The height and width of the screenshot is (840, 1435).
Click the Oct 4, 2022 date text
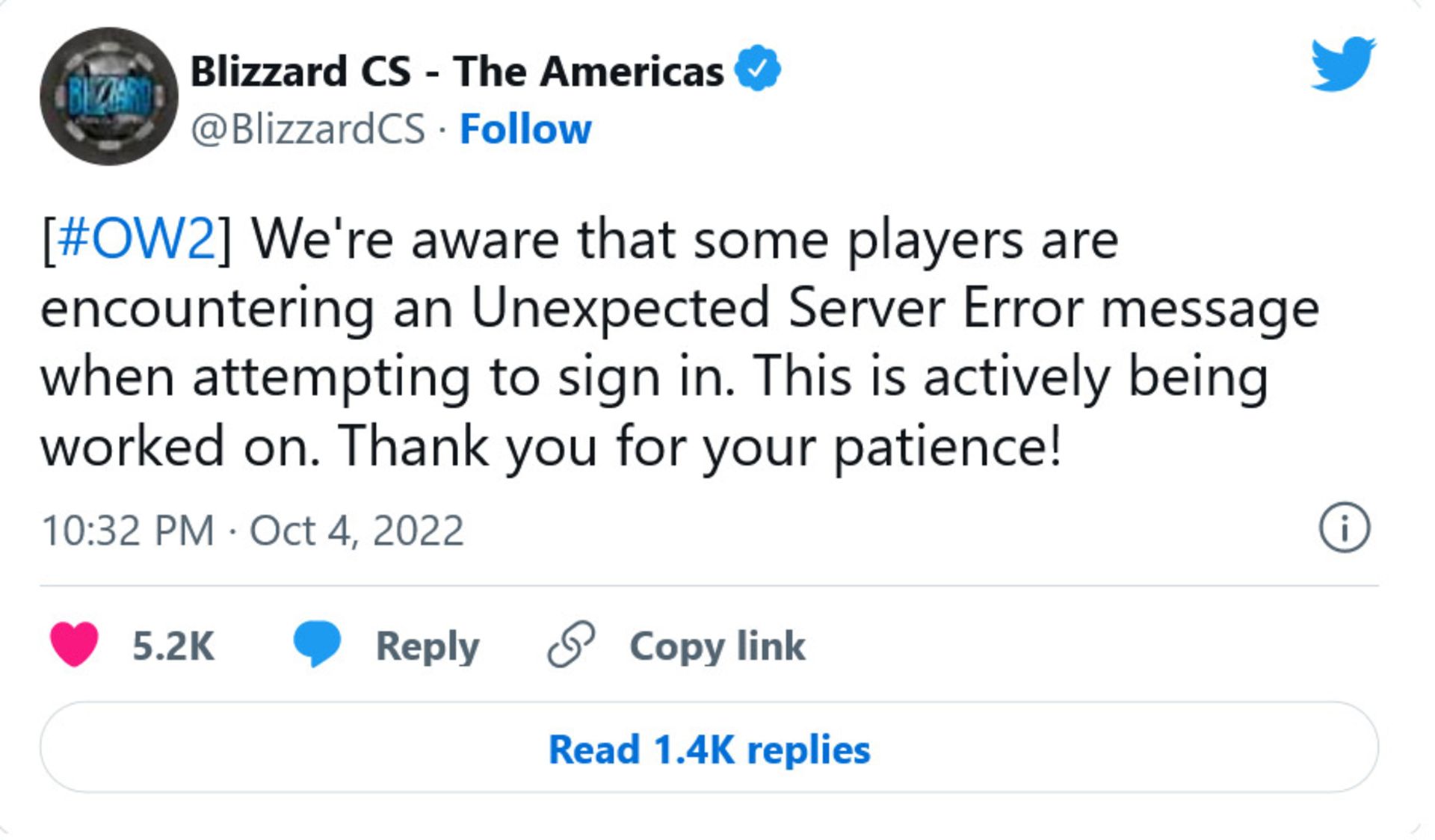point(357,531)
